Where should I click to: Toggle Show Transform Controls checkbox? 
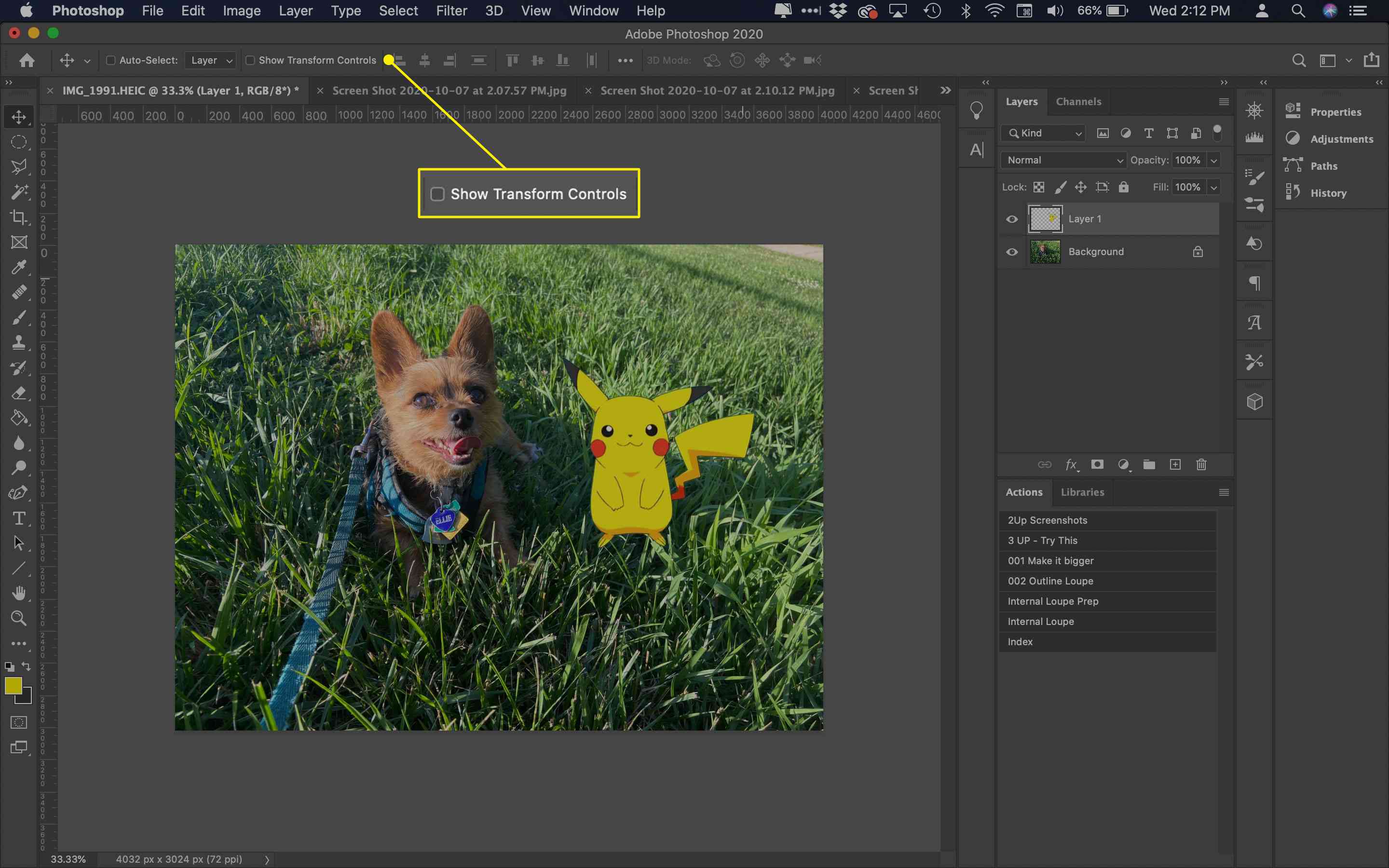click(250, 60)
